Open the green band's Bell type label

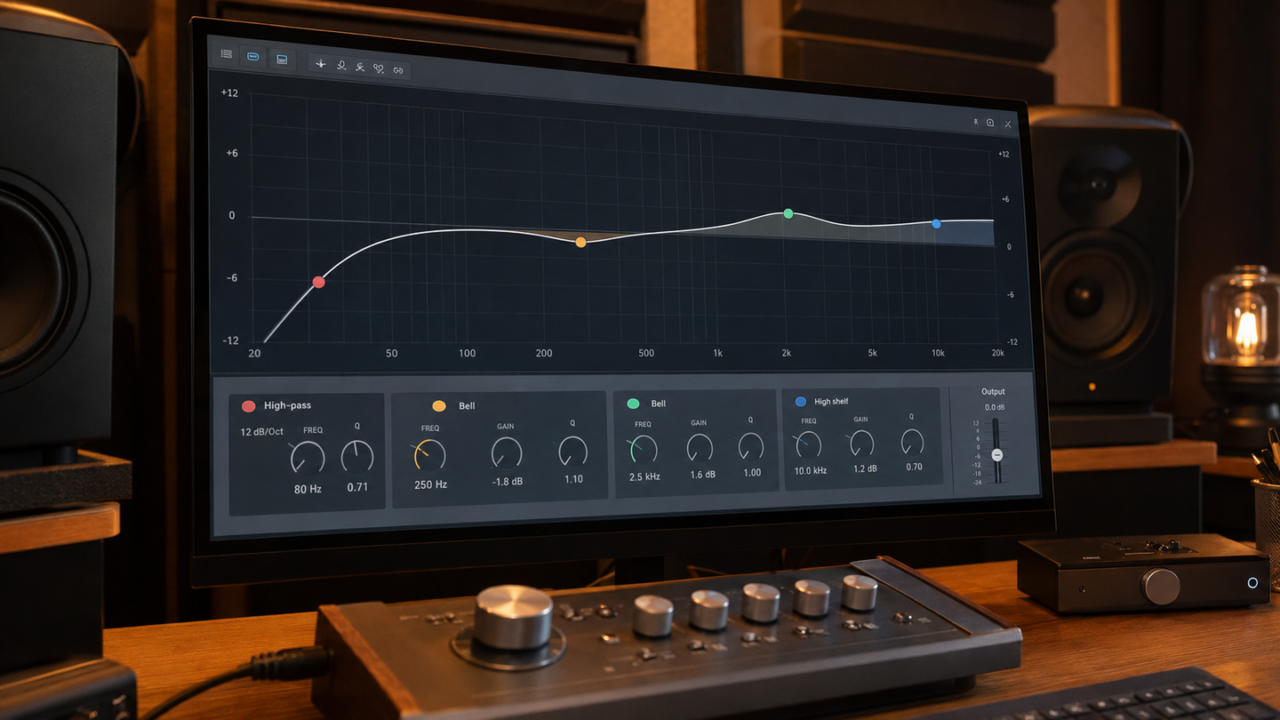point(658,404)
